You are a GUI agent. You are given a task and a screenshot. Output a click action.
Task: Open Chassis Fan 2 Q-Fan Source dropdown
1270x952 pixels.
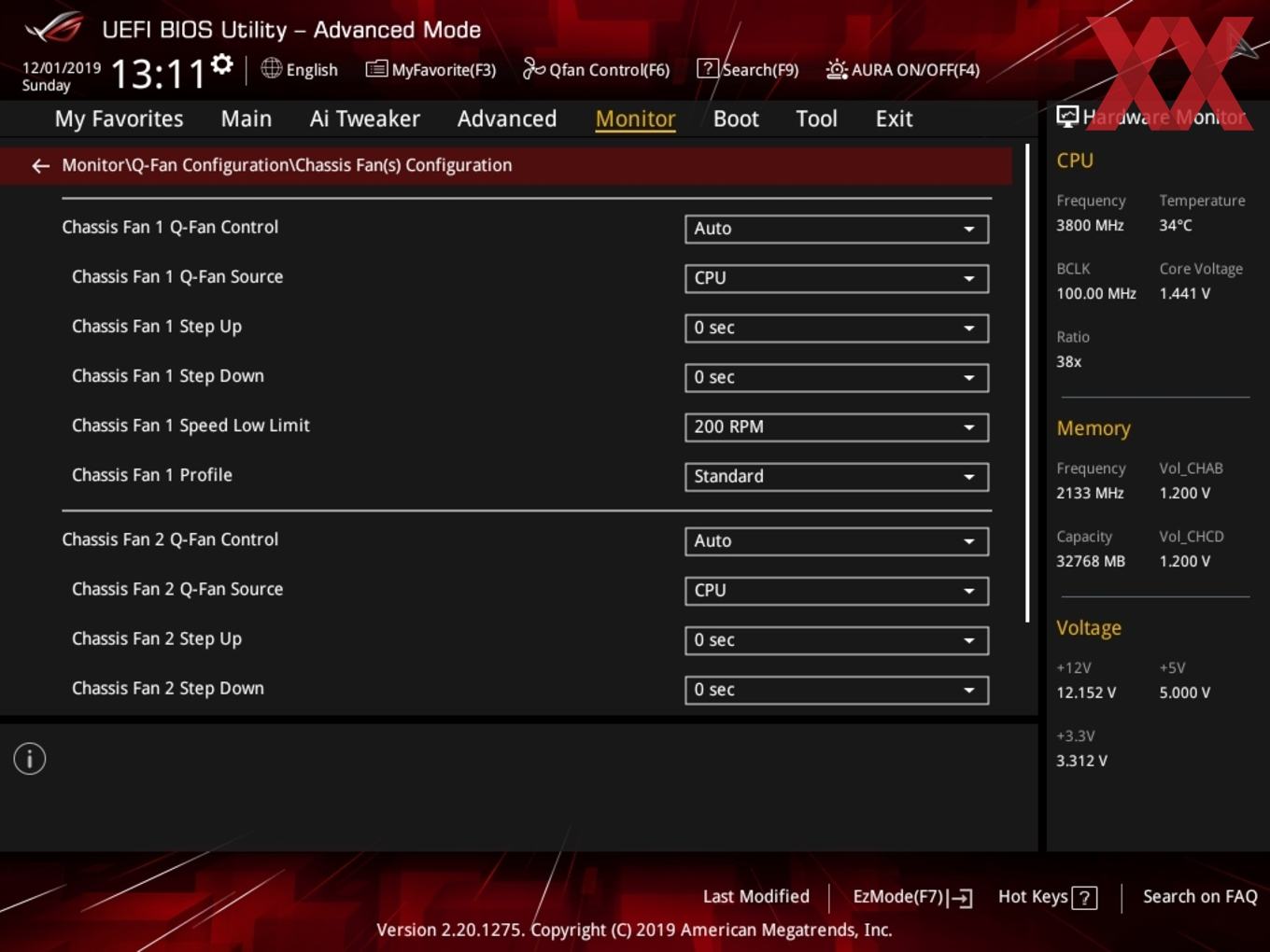click(837, 590)
